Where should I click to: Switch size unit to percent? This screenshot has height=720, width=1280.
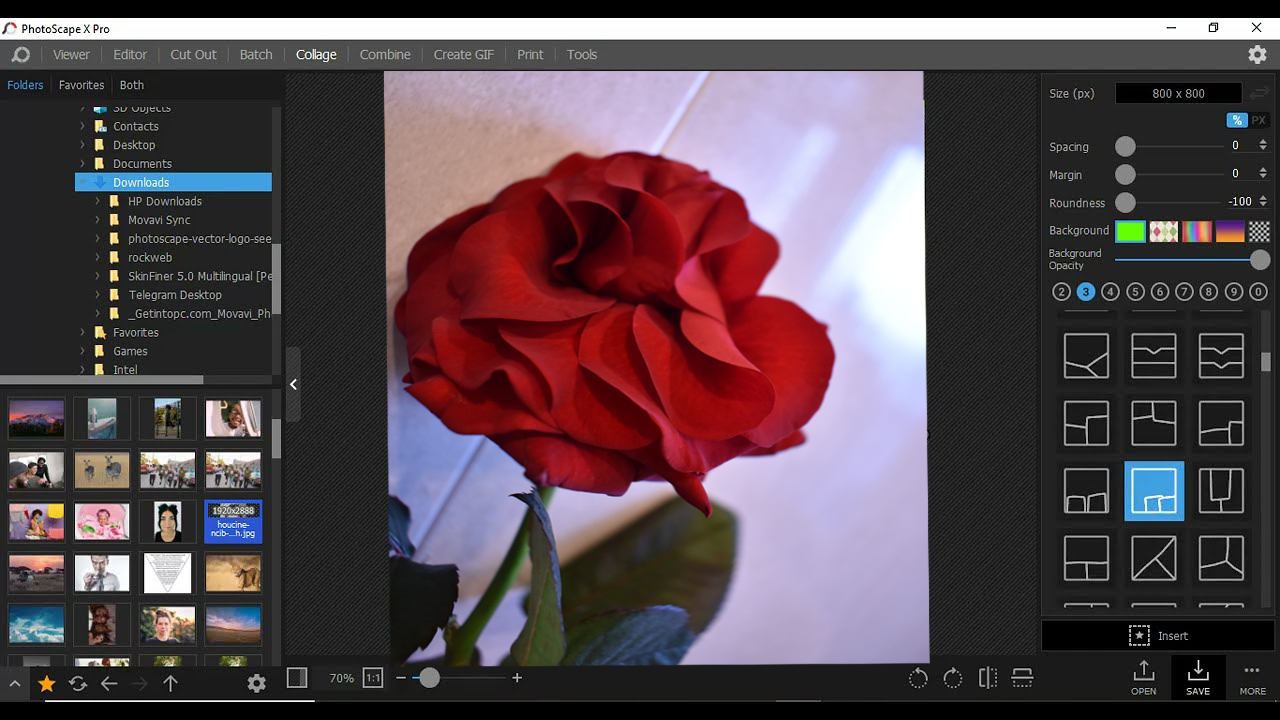(x=1237, y=120)
